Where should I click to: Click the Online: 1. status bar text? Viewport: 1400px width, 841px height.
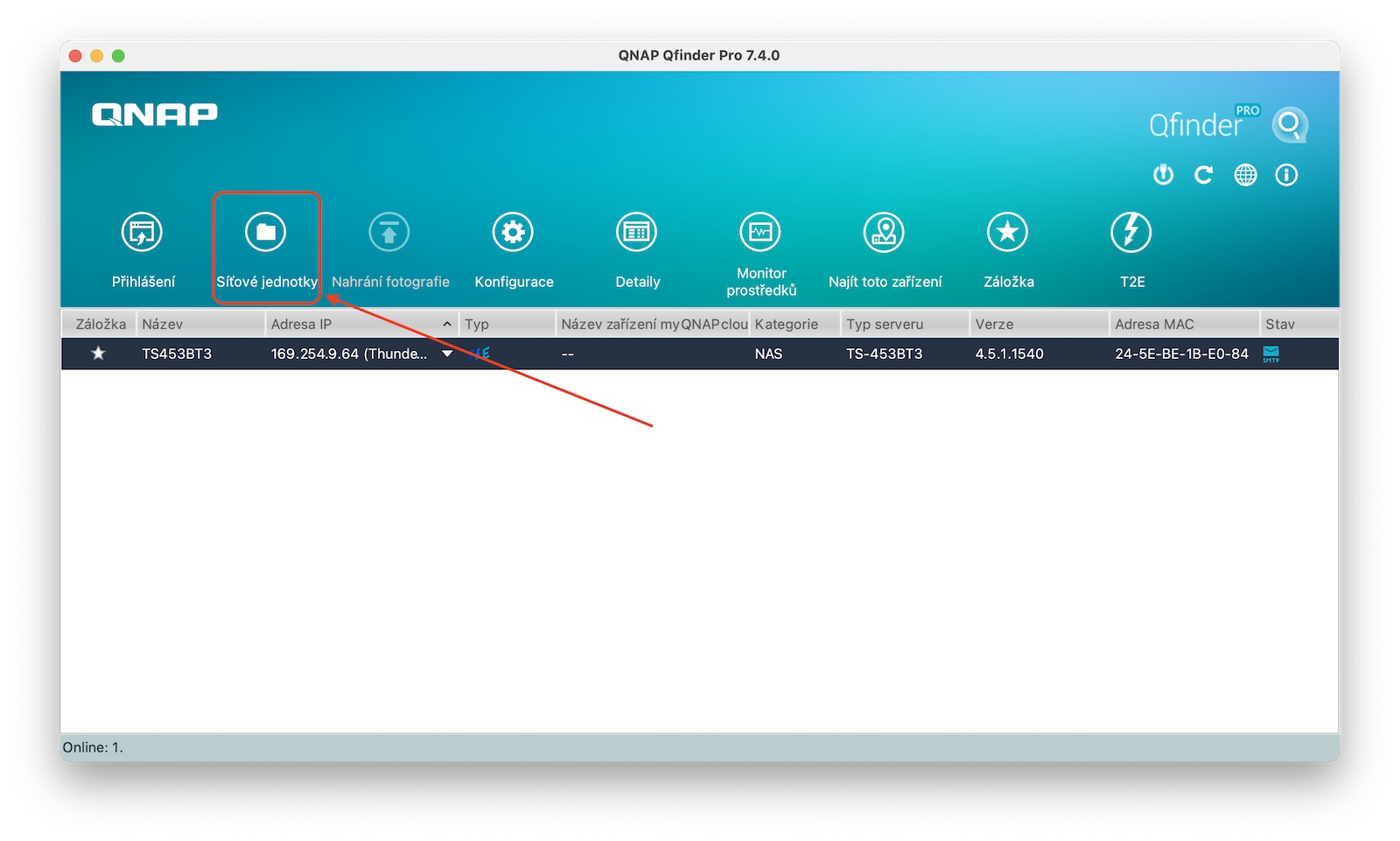coord(93,747)
